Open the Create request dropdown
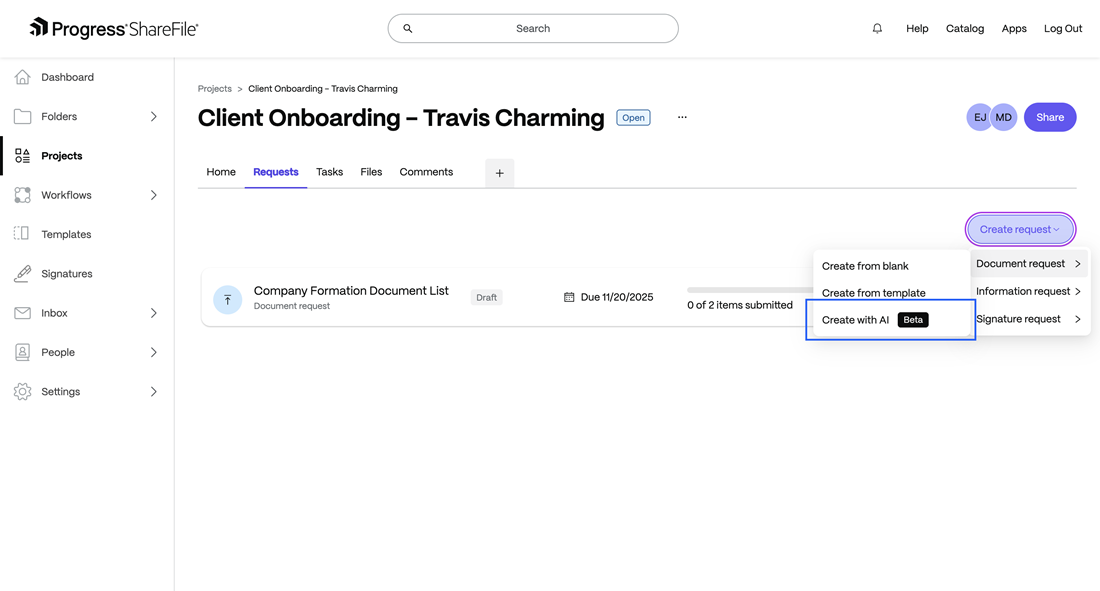The height and width of the screenshot is (591, 1100). pyautogui.click(x=1020, y=229)
